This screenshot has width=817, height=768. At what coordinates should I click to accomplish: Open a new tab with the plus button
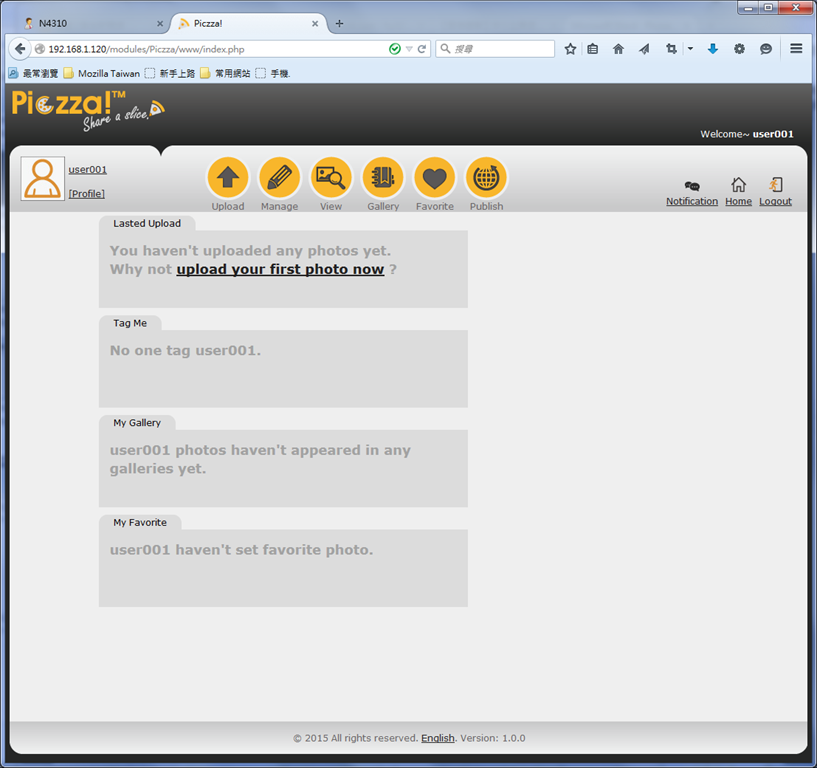[339, 23]
